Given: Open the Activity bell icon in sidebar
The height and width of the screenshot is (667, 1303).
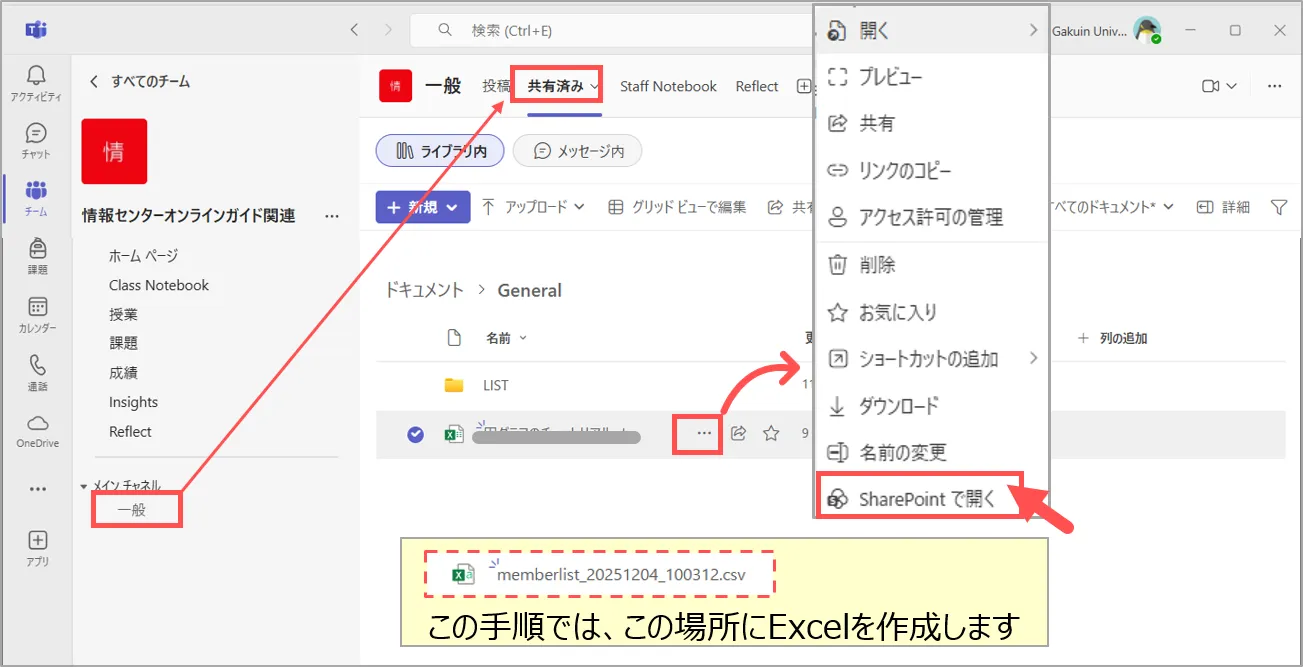Looking at the screenshot, I should point(36,82).
